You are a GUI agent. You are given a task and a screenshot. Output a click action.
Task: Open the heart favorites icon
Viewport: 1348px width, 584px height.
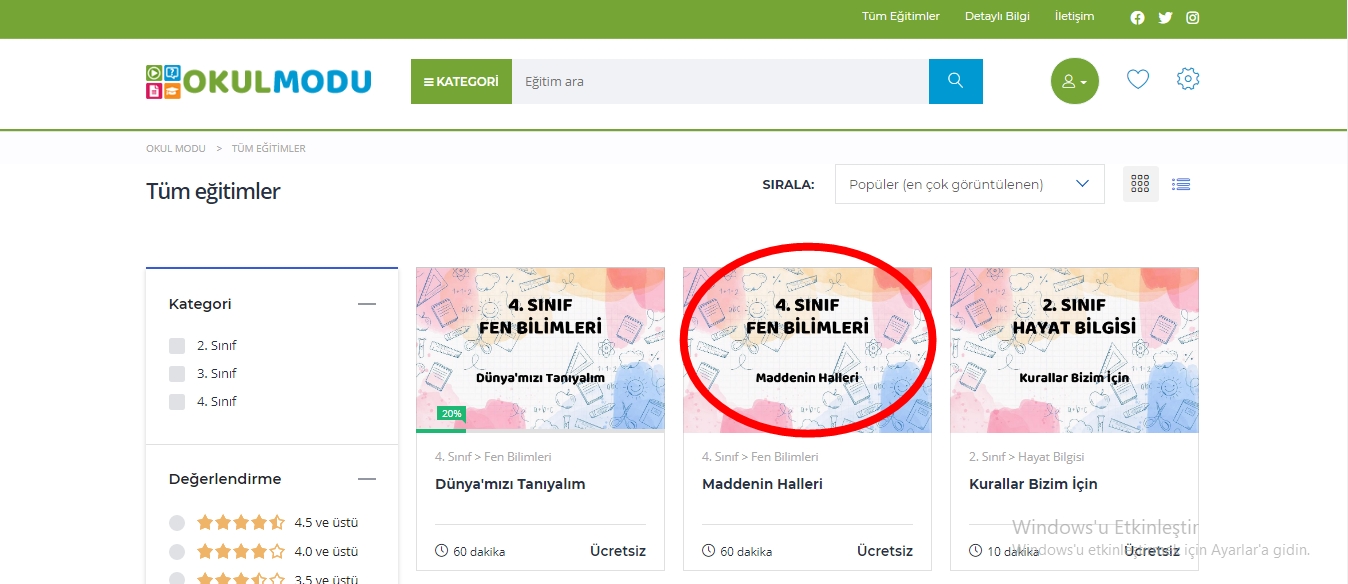pos(1138,79)
